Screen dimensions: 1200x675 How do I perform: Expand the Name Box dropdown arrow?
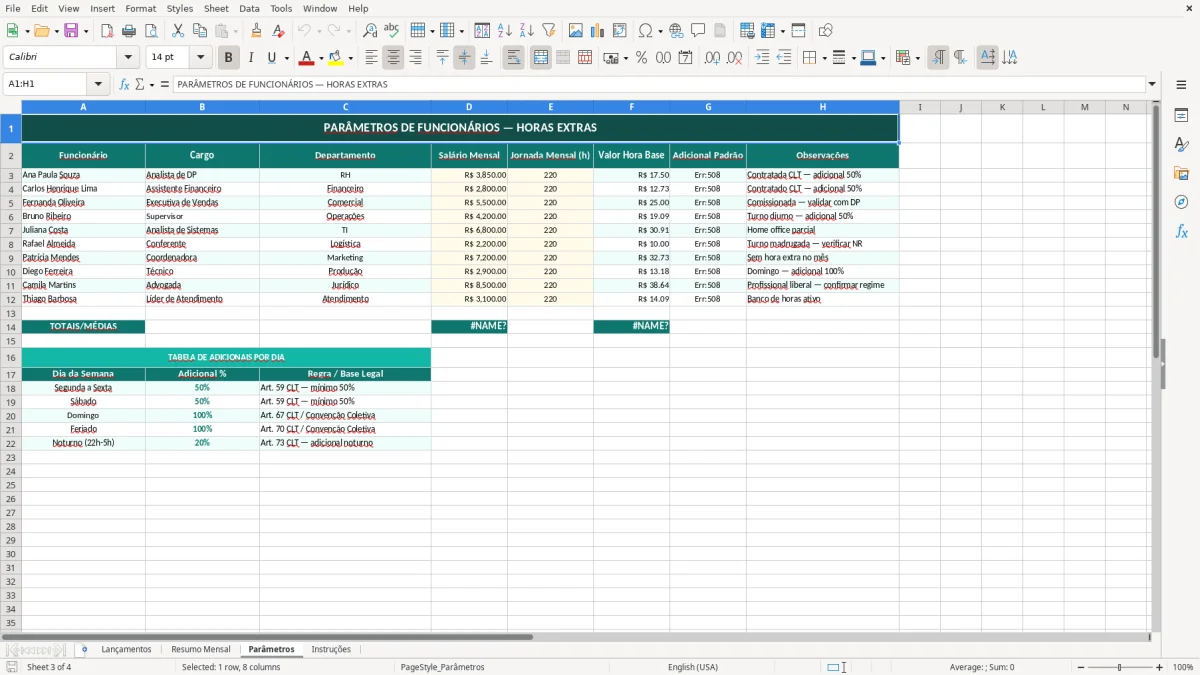(x=99, y=85)
